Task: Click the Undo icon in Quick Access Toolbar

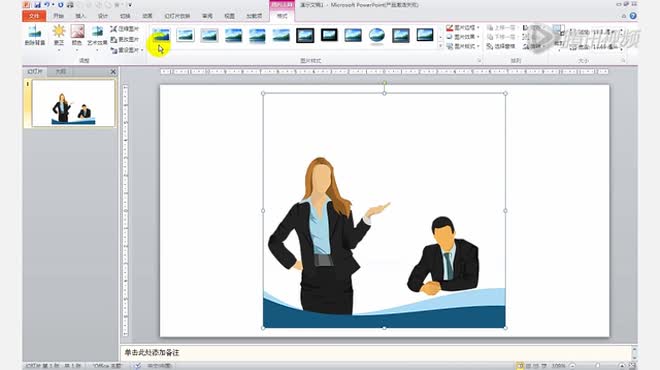Action: (47, 5)
